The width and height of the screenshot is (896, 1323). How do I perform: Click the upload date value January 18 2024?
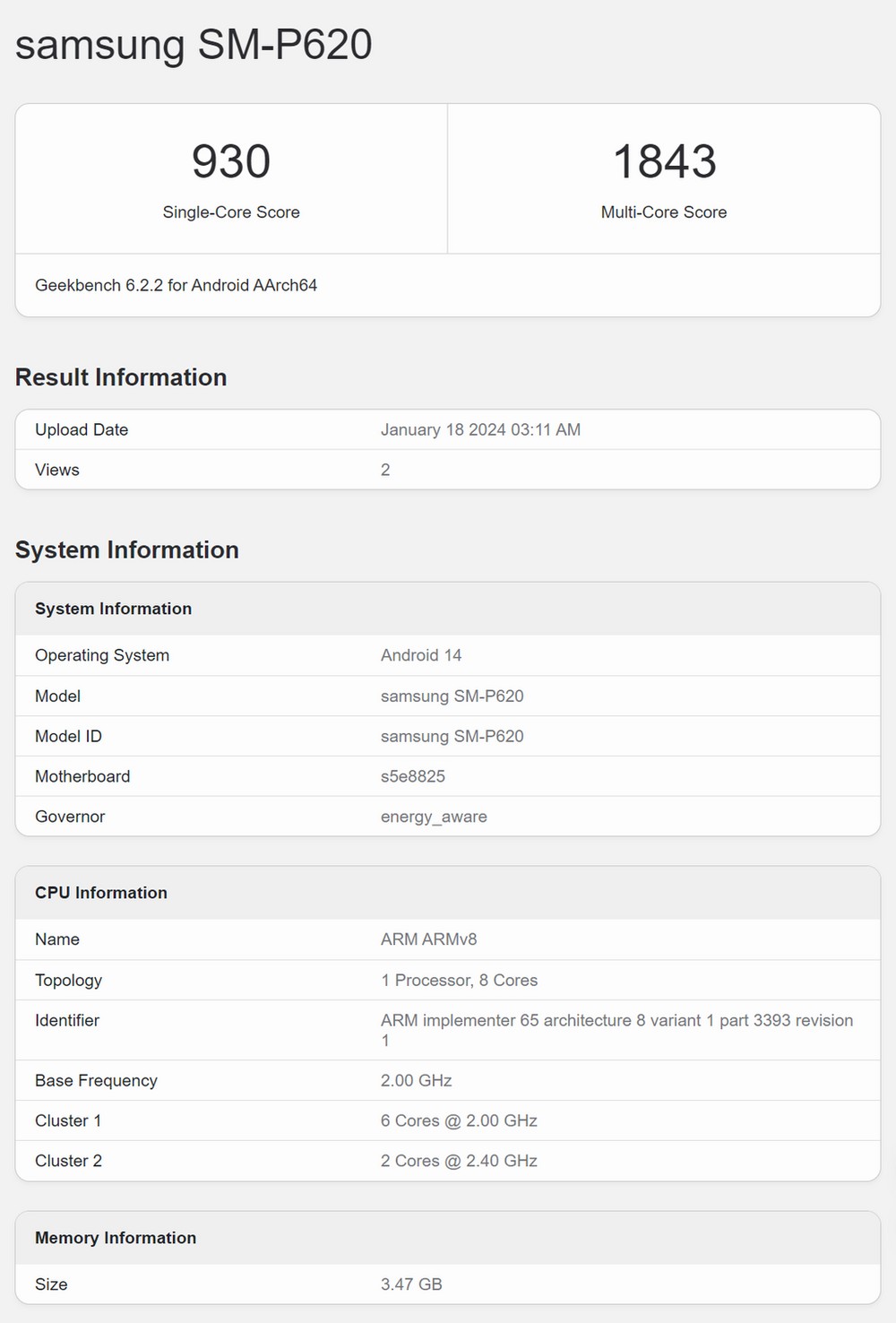click(480, 429)
